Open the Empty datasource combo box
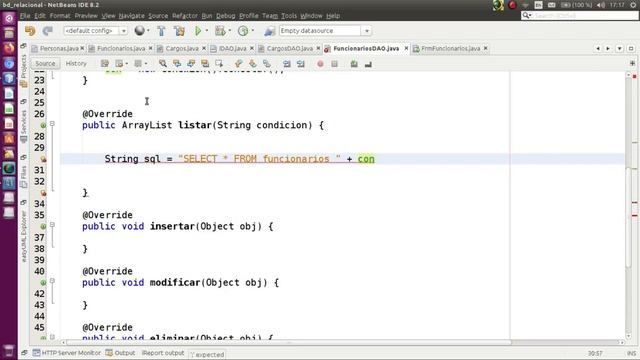This screenshot has width=640, height=360. click(325, 31)
